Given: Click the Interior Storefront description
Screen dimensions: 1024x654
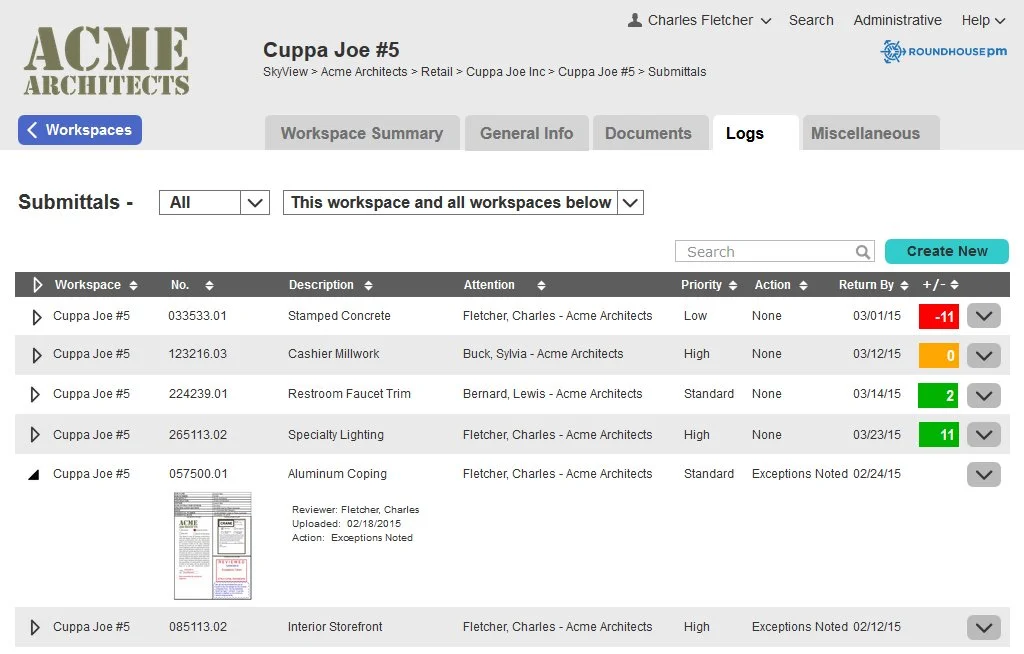Looking at the screenshot, I should (x=335, y=627).
